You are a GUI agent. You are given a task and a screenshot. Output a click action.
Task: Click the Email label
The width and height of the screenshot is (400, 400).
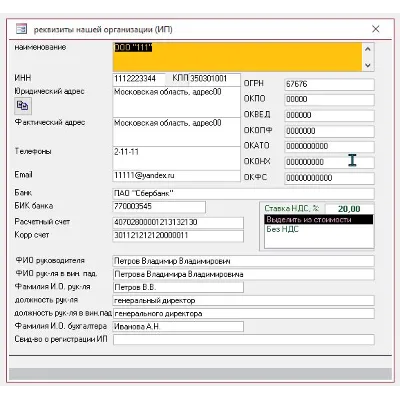coord(23,175)
